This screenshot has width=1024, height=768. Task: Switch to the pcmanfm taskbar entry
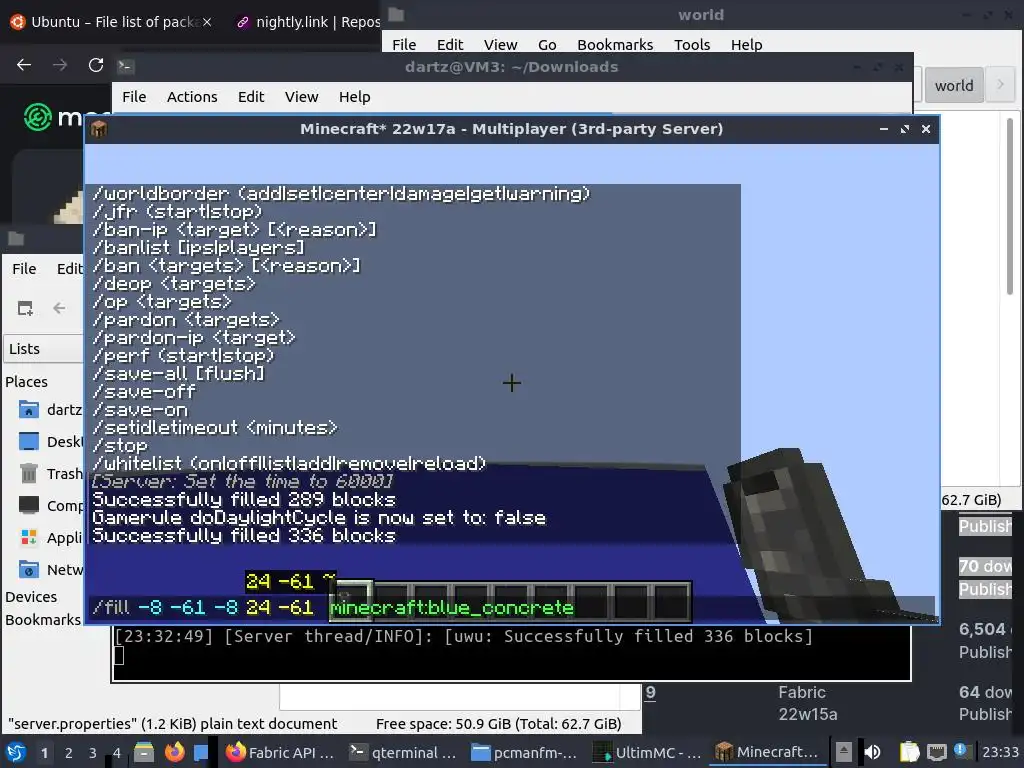coord(524,752)
